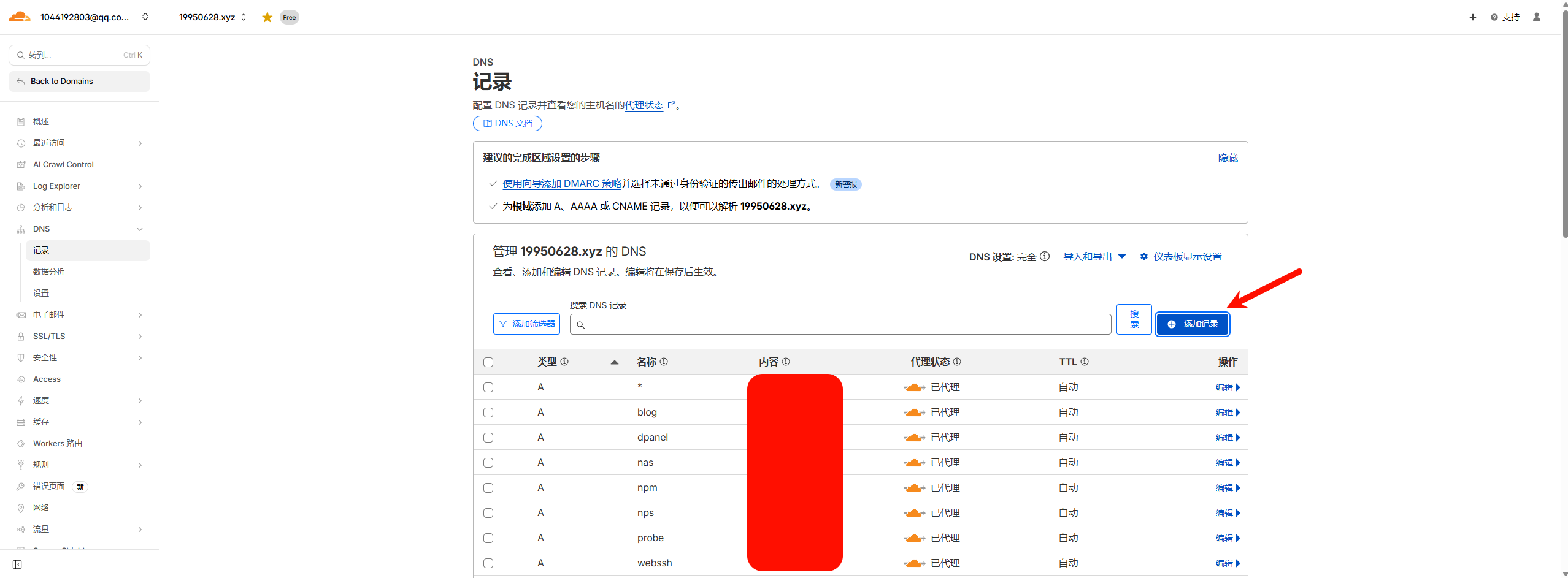Check the checkbox for the blog A record
Viewport: 1568px width, 578px height.
pyautogui.click(x=488, y=412)
